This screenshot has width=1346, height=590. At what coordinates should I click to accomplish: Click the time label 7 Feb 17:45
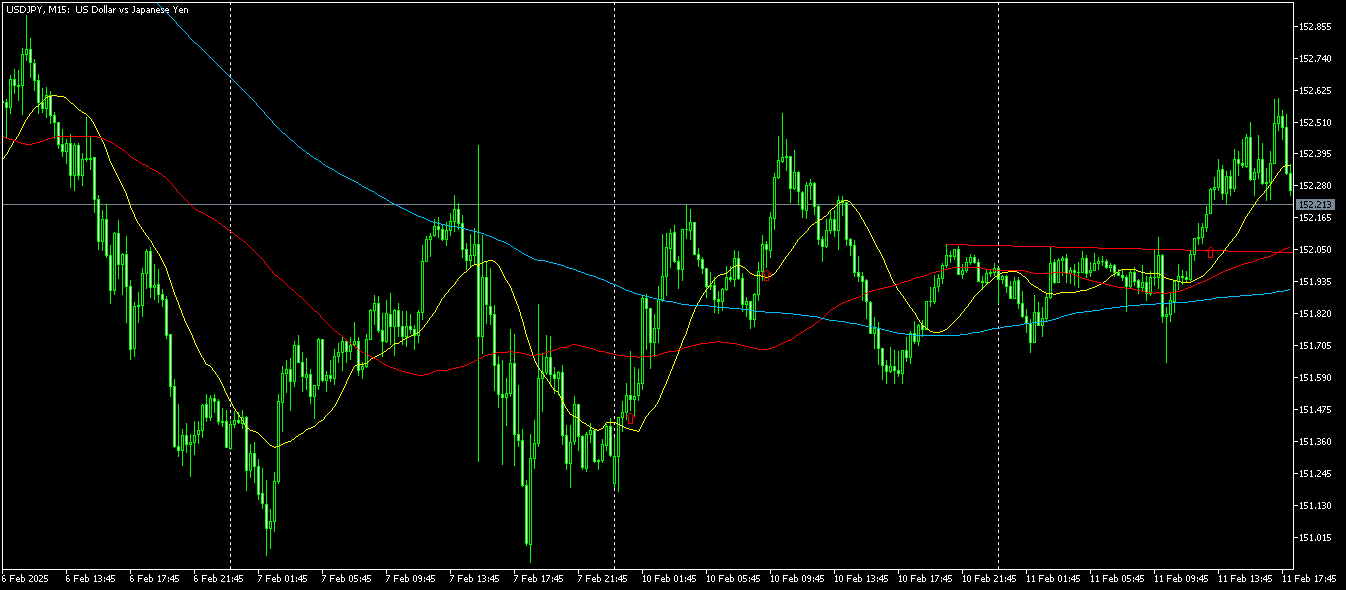click(539, 578)
